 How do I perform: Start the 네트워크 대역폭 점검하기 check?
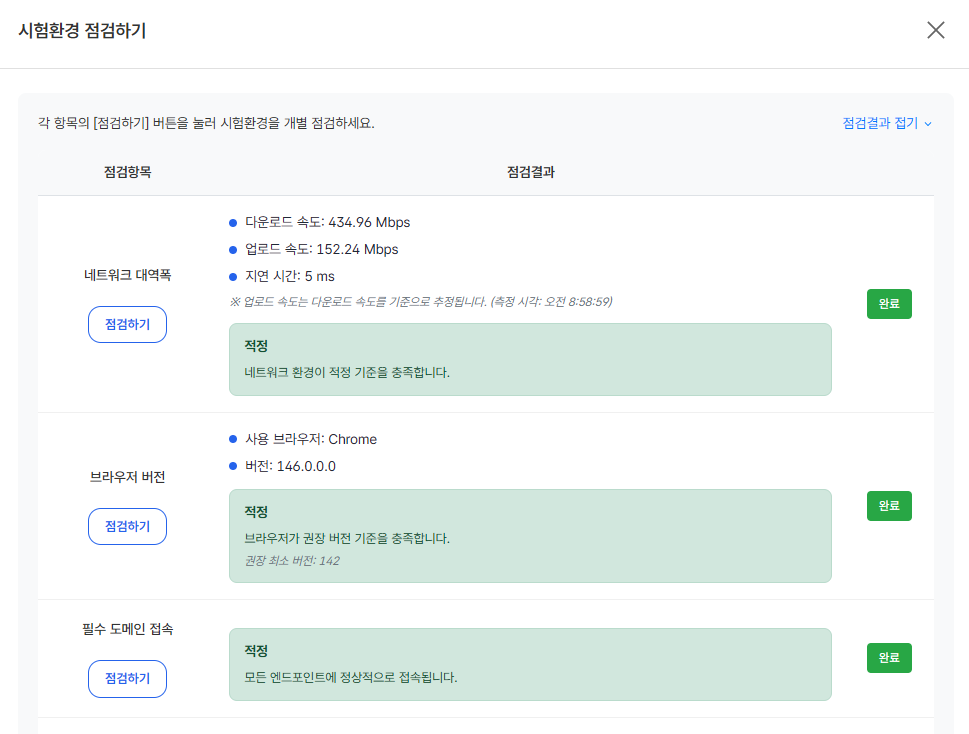pyautogui.click(x=127, y=324)
